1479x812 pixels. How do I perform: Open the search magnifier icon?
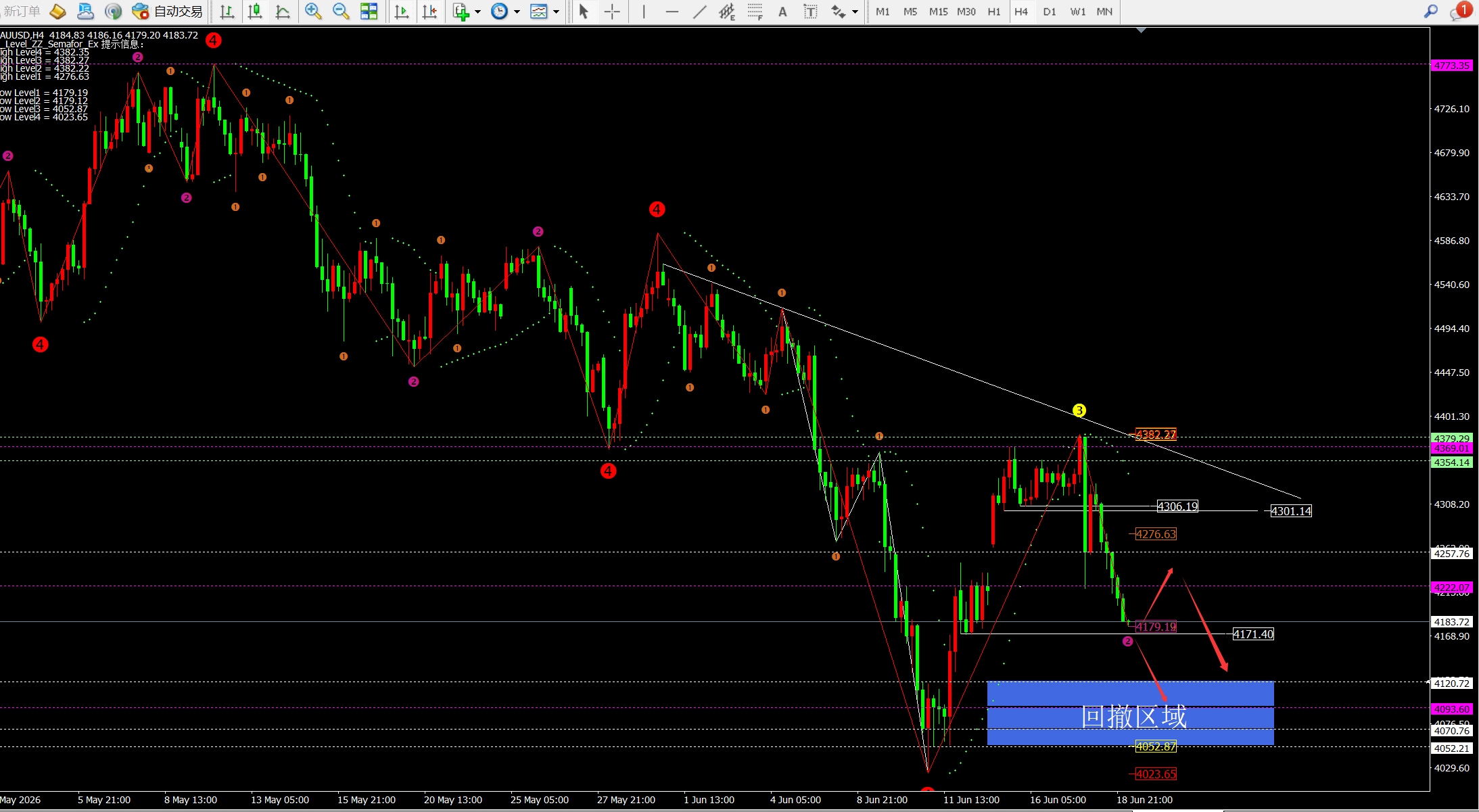1431,11
